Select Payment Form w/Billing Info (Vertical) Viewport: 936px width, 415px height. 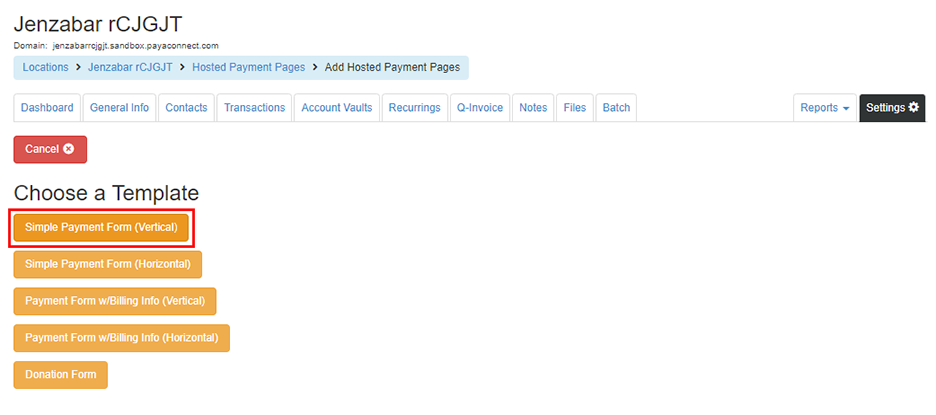115,301
